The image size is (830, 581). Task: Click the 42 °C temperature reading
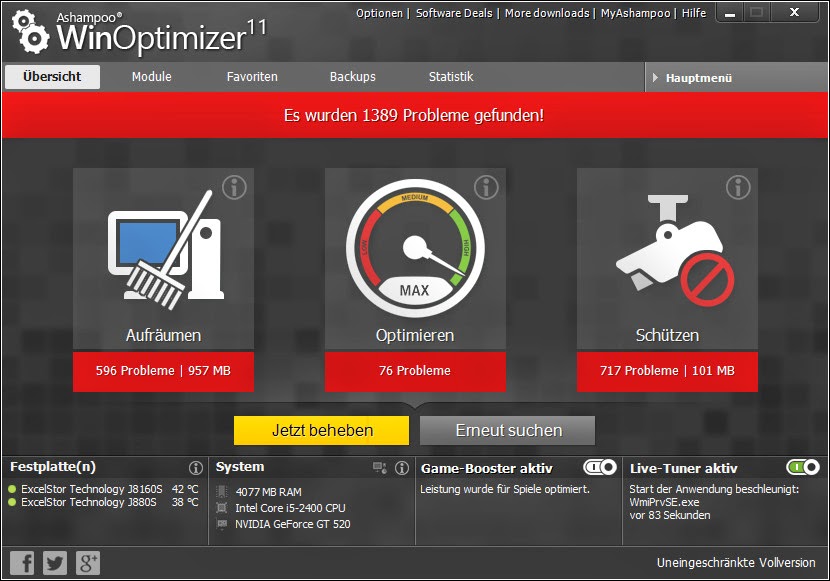click(185, 489)
